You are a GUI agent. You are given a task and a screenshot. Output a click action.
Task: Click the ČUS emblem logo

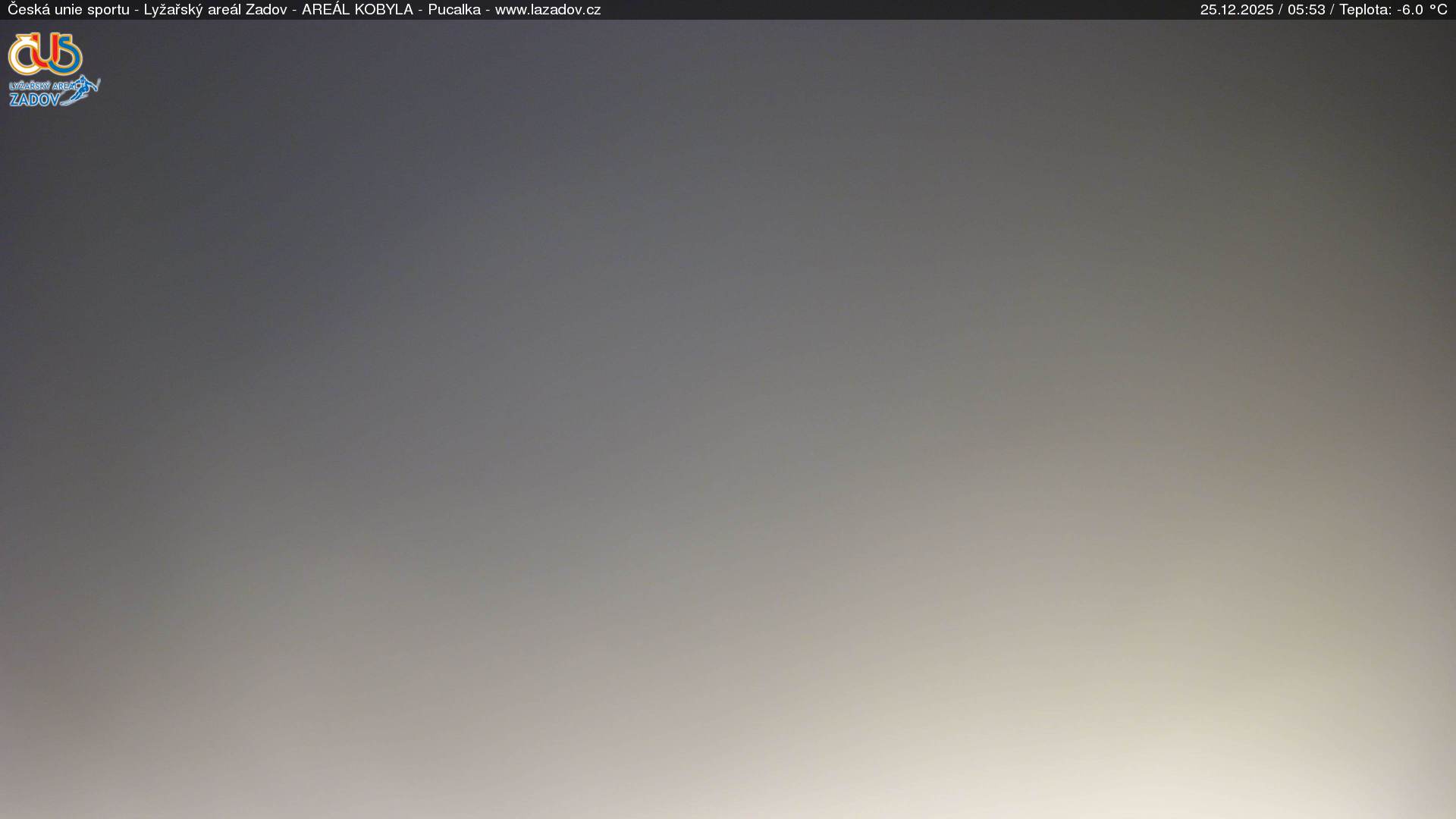[x=45, y=53]
